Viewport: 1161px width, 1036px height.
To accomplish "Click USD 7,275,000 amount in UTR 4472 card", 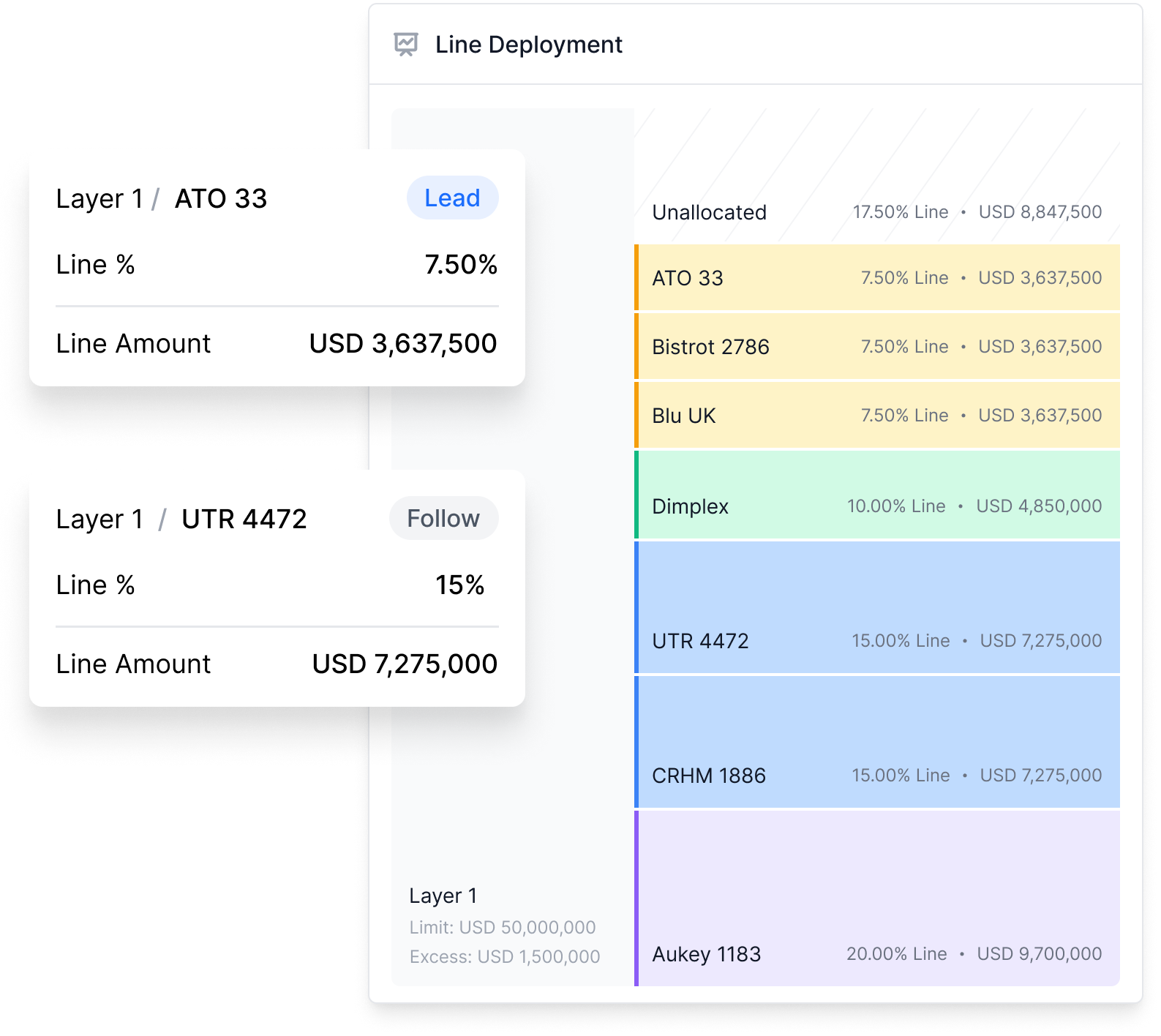I will pos(404,664).
